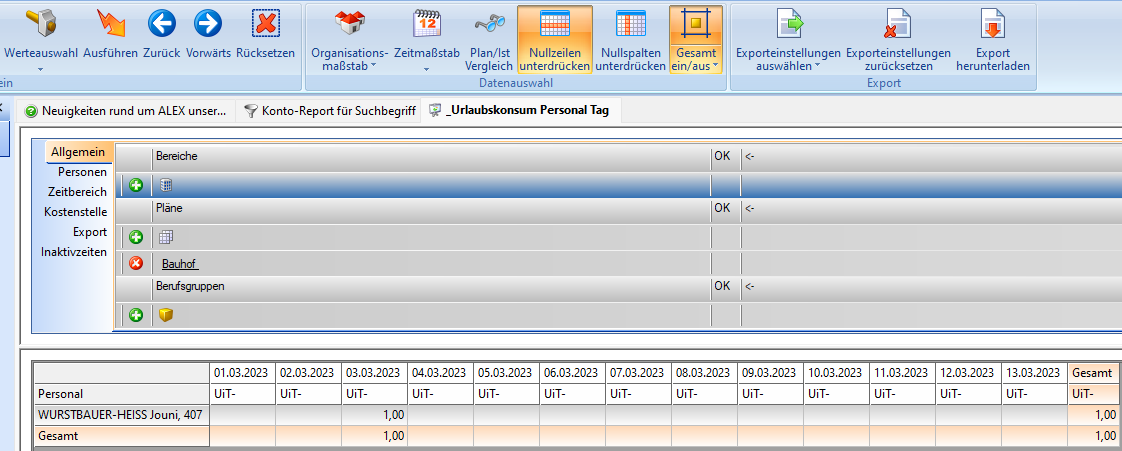1122x451 pixels.
Task: Switch to Konto-Report für Suchbegriff tab
Action: (x=329, y=111)
